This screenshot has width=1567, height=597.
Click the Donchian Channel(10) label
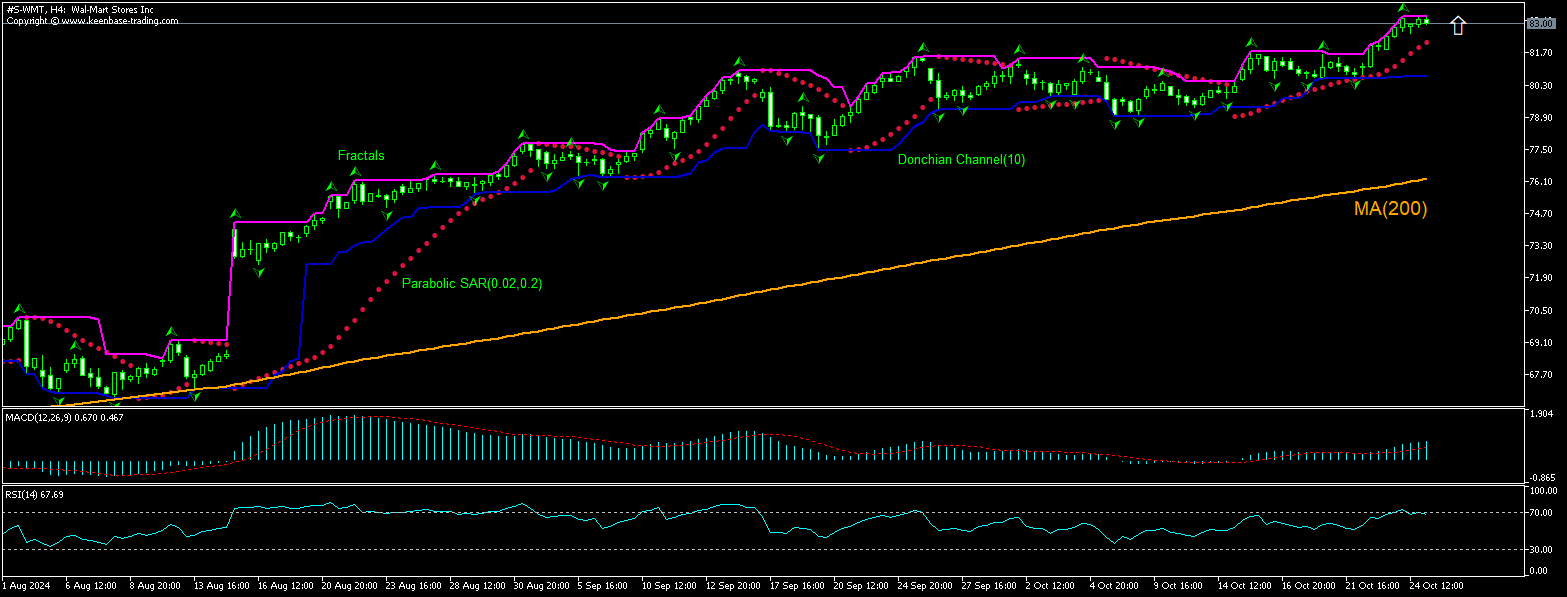960,159
